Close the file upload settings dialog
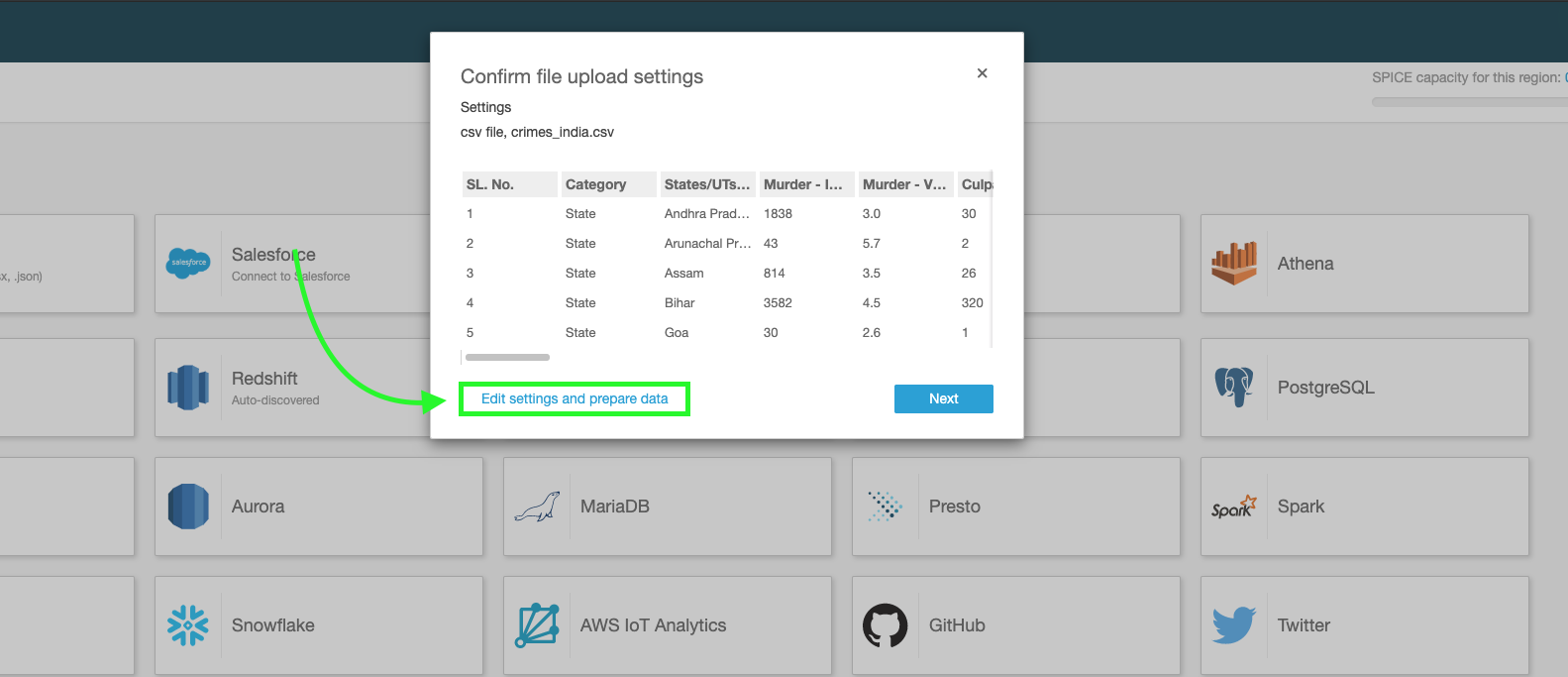Viewport: 1568px width, 677px height. pos(982,73)
